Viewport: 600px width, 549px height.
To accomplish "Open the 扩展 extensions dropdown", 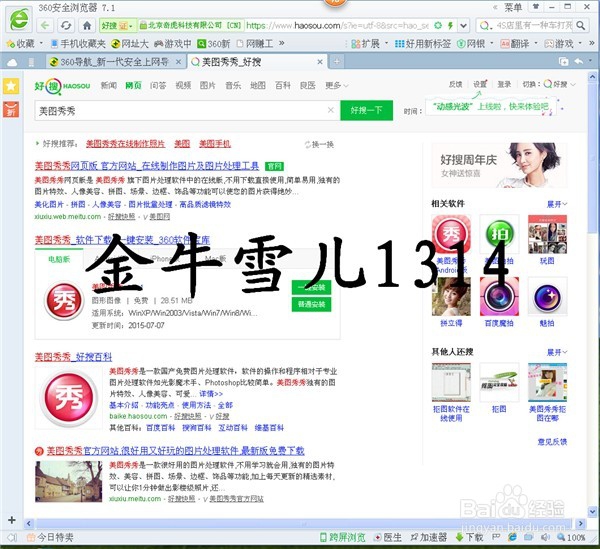I will [x=369, y=44].
